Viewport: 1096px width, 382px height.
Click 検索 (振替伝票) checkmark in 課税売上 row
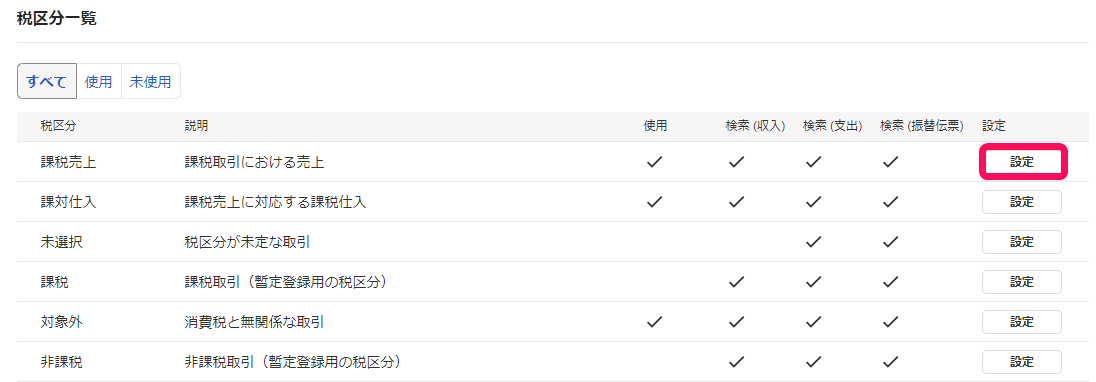tap(889, 162)
